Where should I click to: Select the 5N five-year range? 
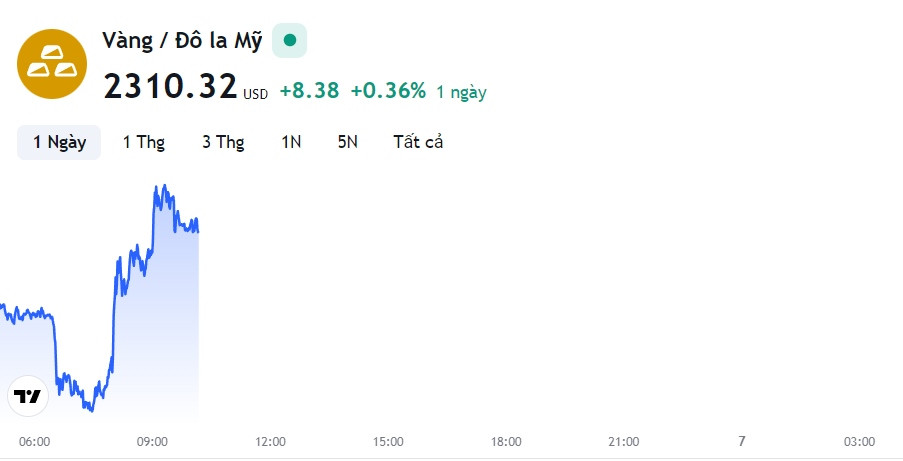pos(348,142)
